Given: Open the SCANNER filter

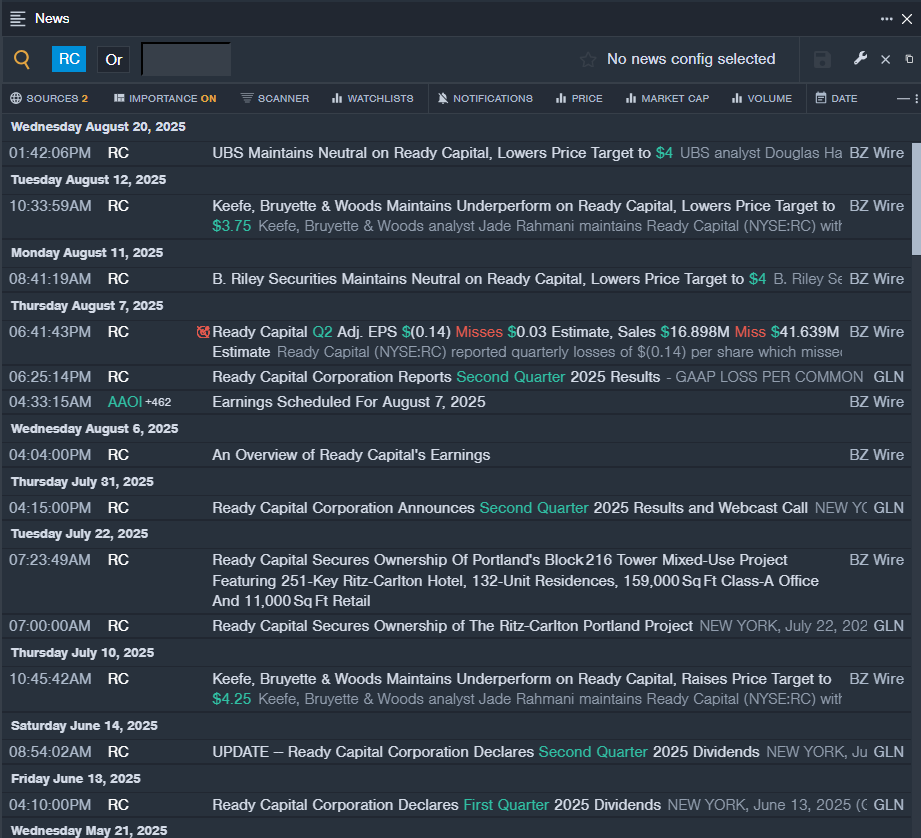Looking at the screenshot, I should pyautogui.click(x=275, y=98).
